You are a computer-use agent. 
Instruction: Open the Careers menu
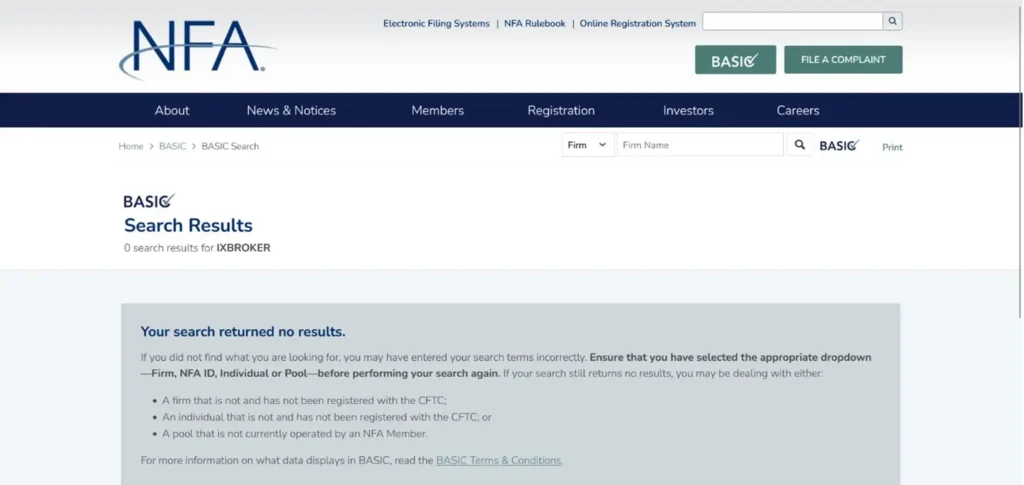[797, 110]
